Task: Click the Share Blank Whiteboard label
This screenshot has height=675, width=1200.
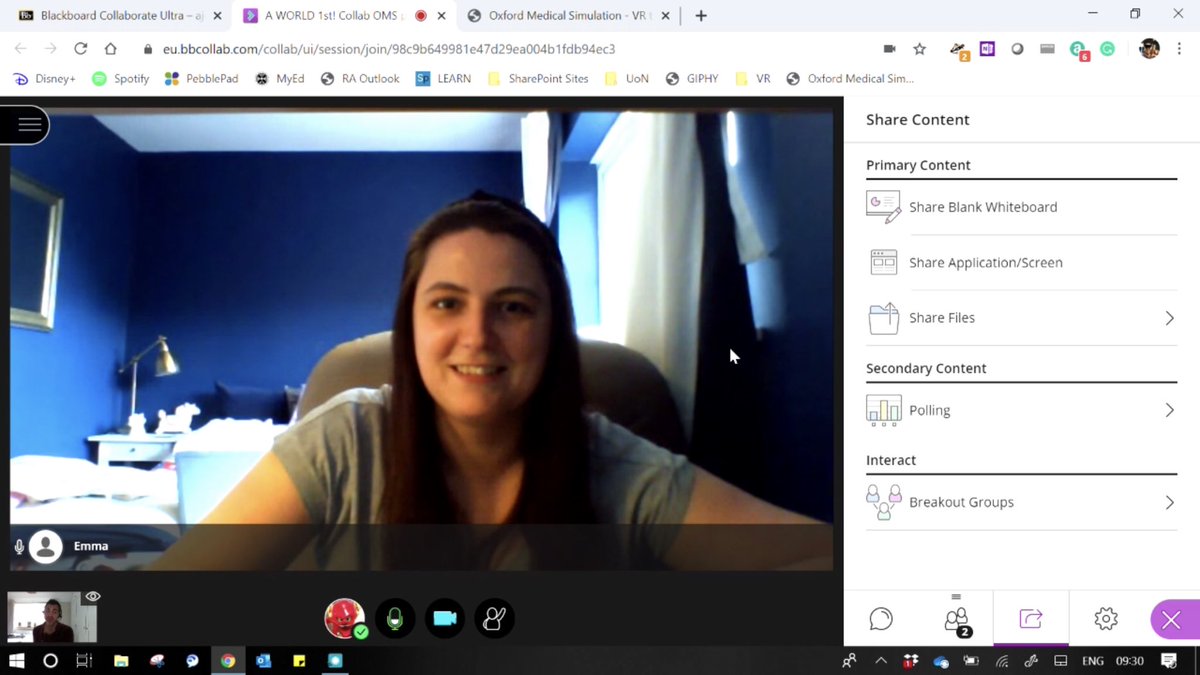Action: [983, 207]
